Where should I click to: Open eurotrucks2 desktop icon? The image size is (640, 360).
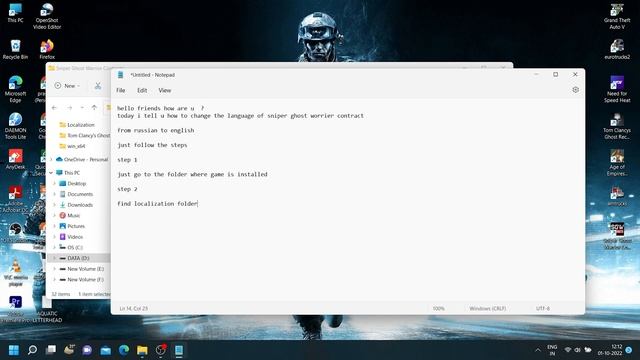pos(617,50)
